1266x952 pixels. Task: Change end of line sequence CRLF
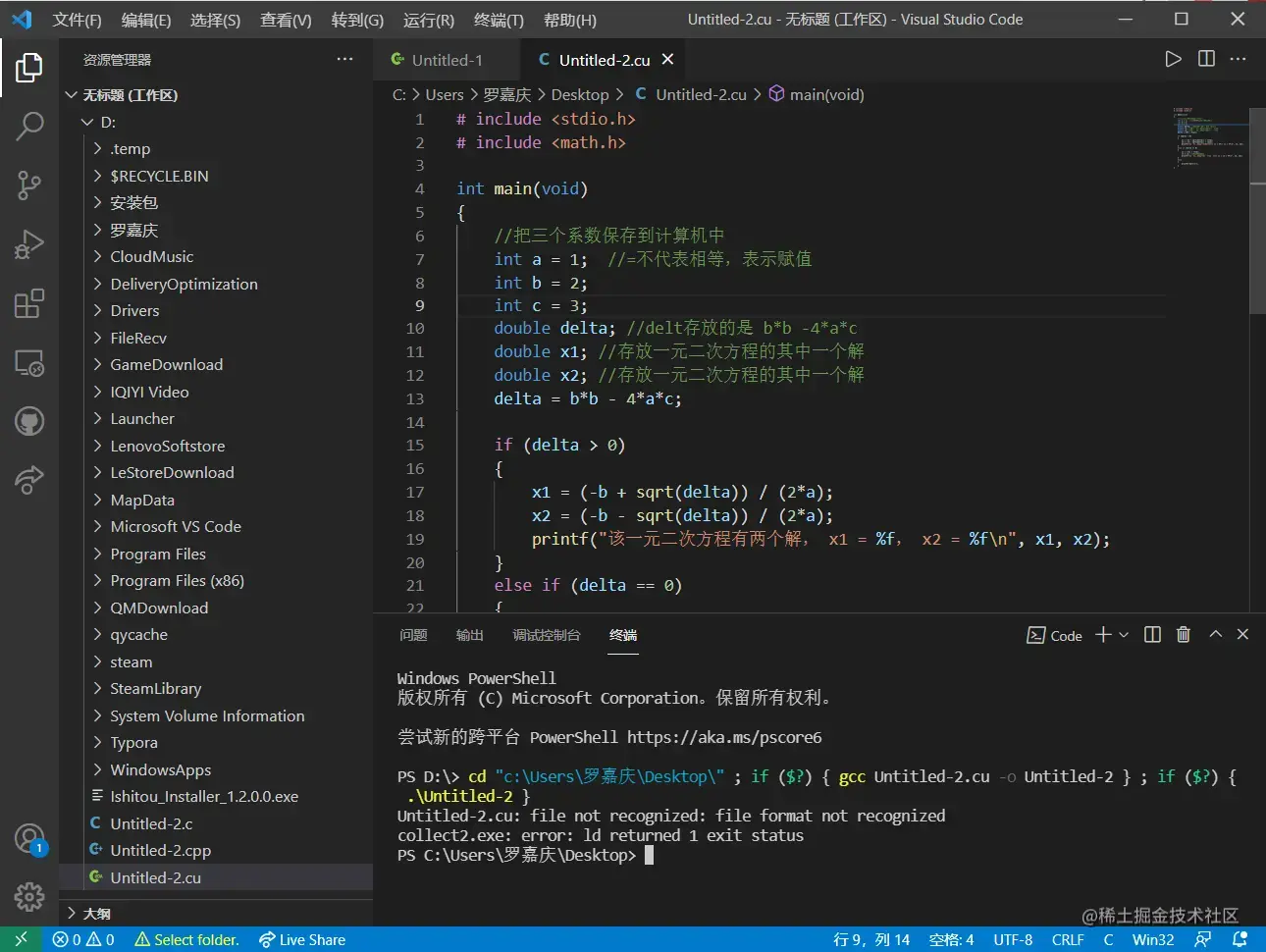tap(1068, 939)
